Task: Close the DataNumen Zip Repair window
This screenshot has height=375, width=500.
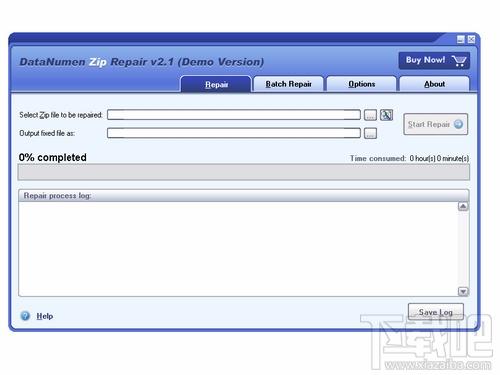Action: pyautogui.click(x=471, y=40)
